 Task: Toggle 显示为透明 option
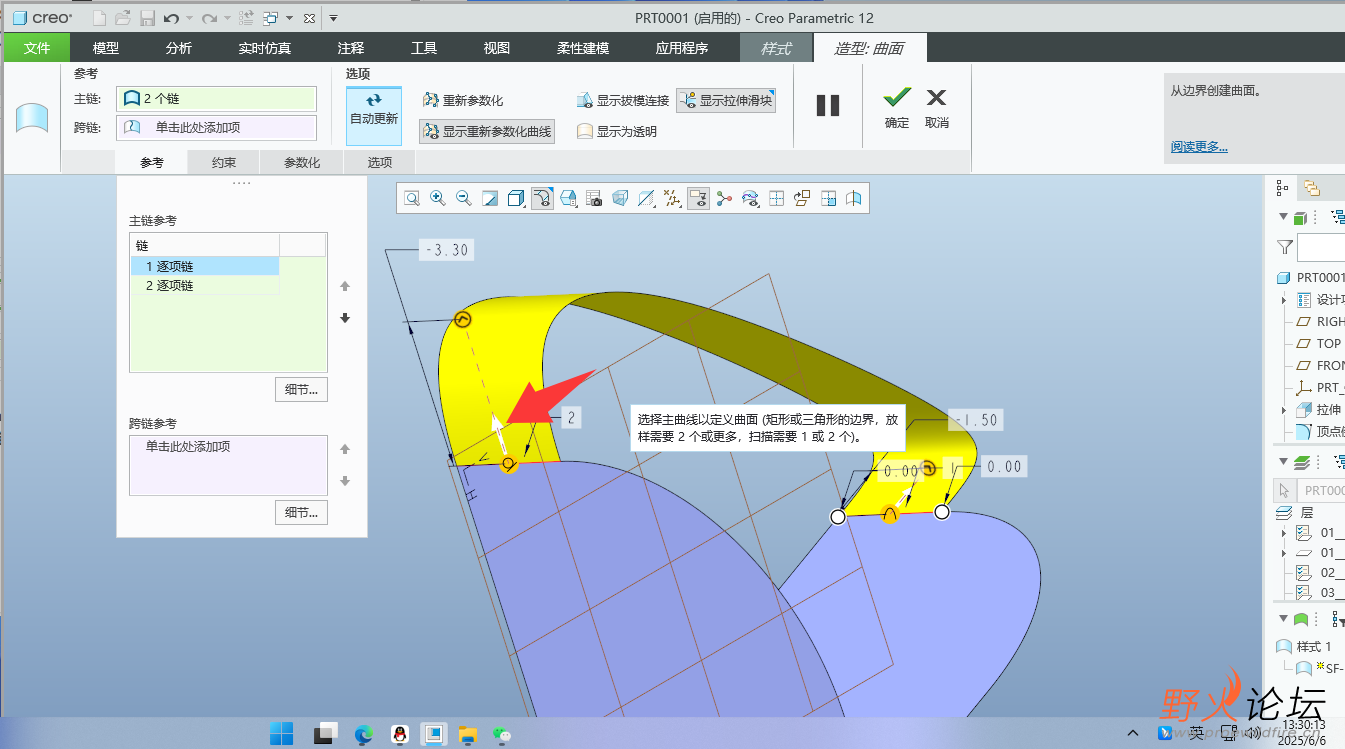click(616, 131)
